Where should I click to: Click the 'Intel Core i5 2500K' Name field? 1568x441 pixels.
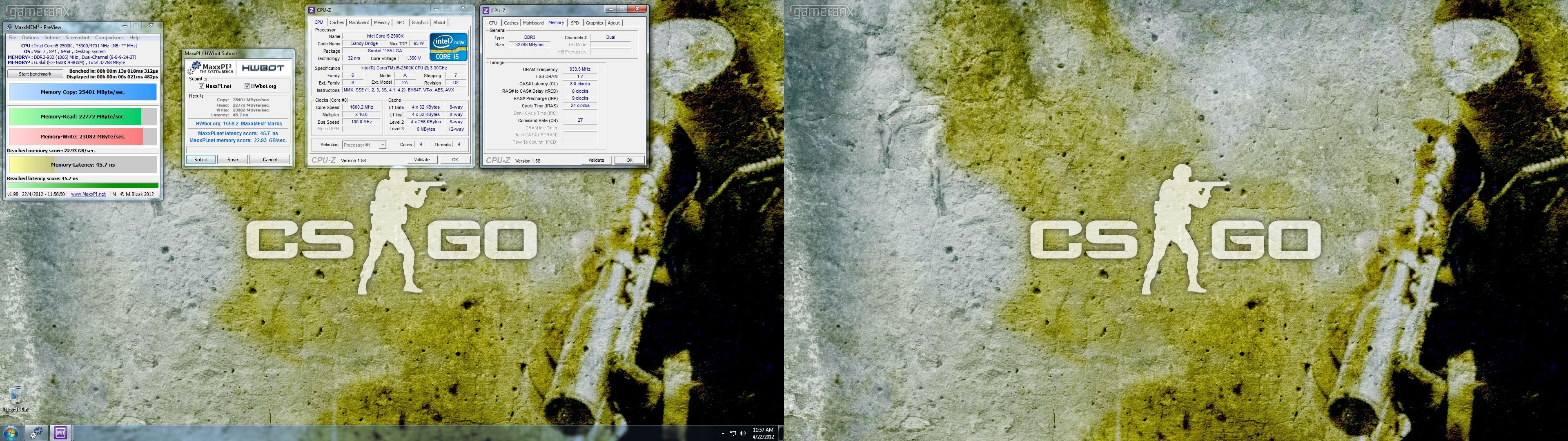pyautogui.click(x=385, y=37)
